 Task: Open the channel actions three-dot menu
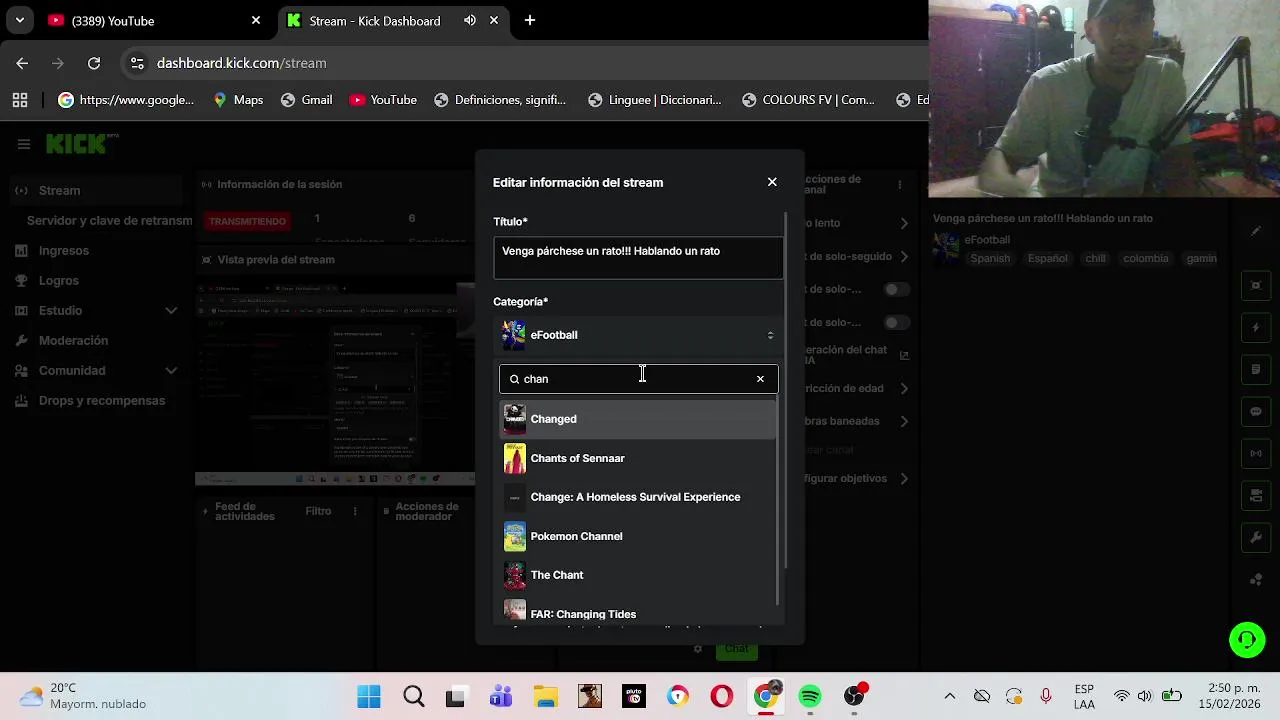(x=899, y=185)
